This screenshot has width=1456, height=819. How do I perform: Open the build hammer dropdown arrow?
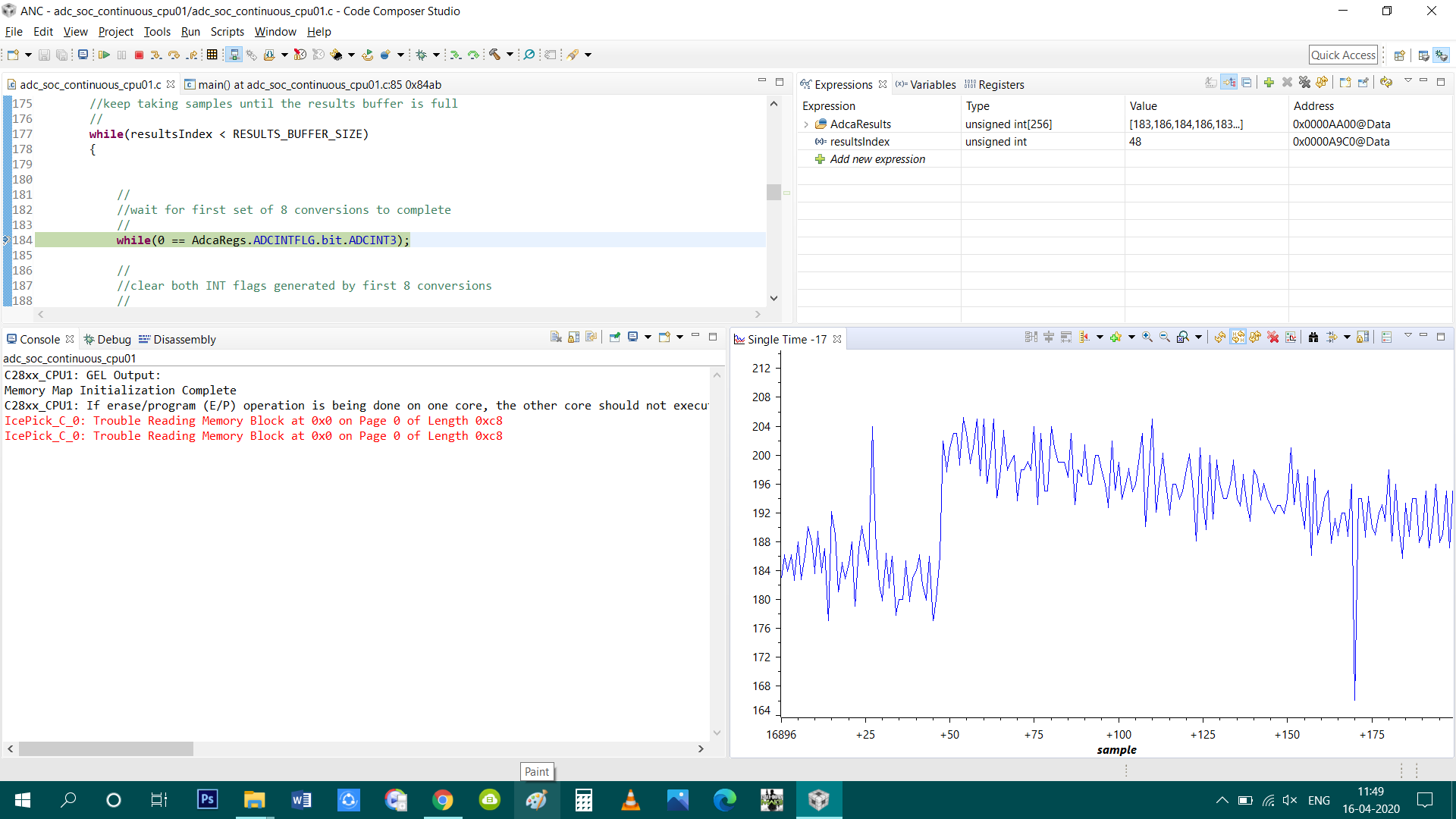(x=510, y=55)
